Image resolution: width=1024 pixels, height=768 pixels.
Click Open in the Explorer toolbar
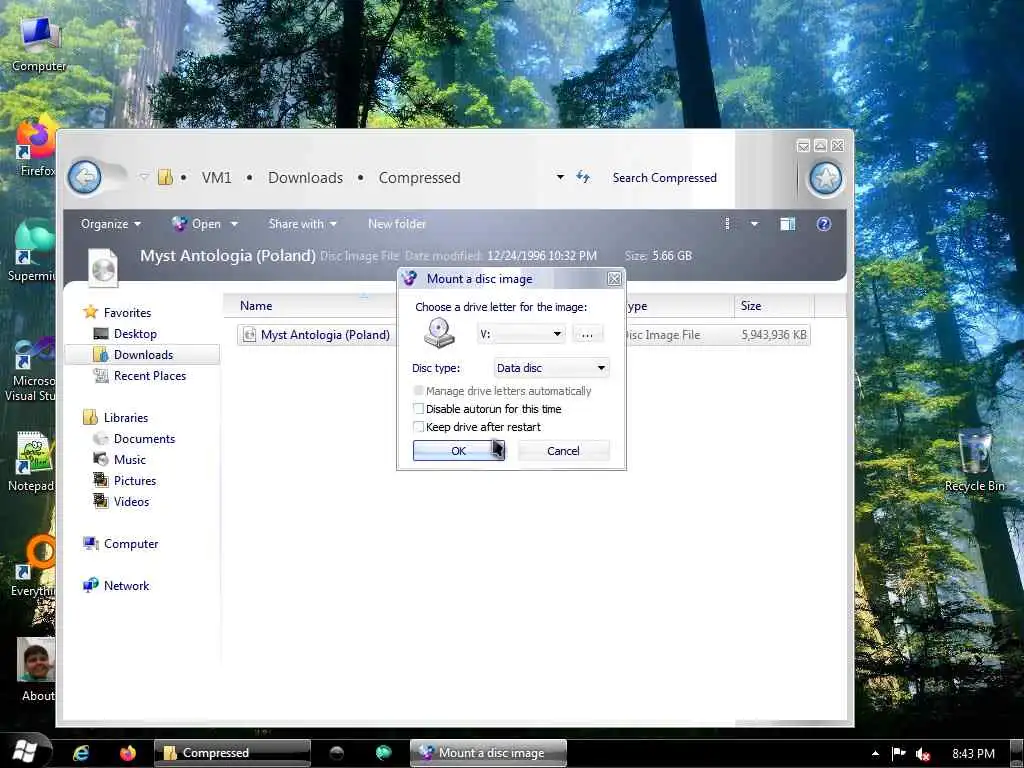tap(197, 224)
